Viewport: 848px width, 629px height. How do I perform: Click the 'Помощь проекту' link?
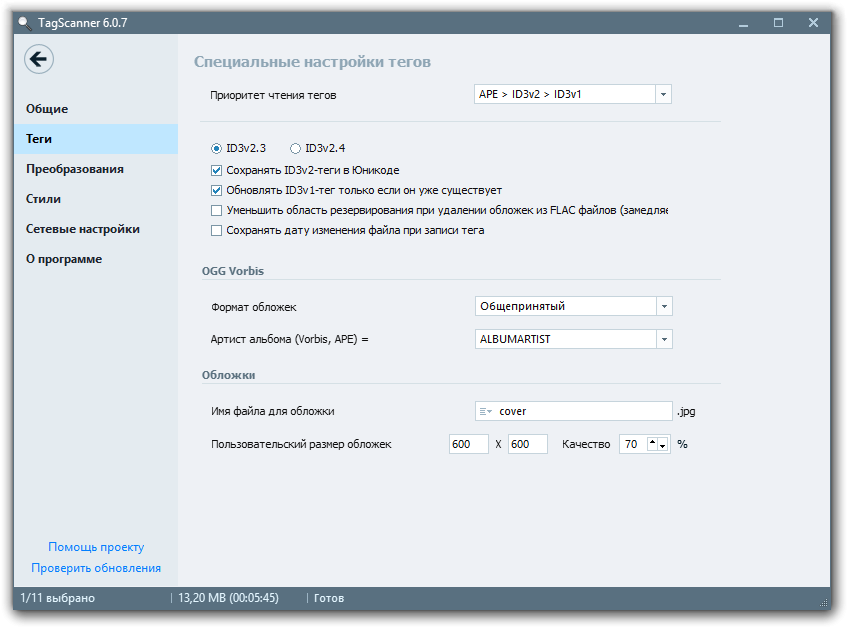[96, 547]
